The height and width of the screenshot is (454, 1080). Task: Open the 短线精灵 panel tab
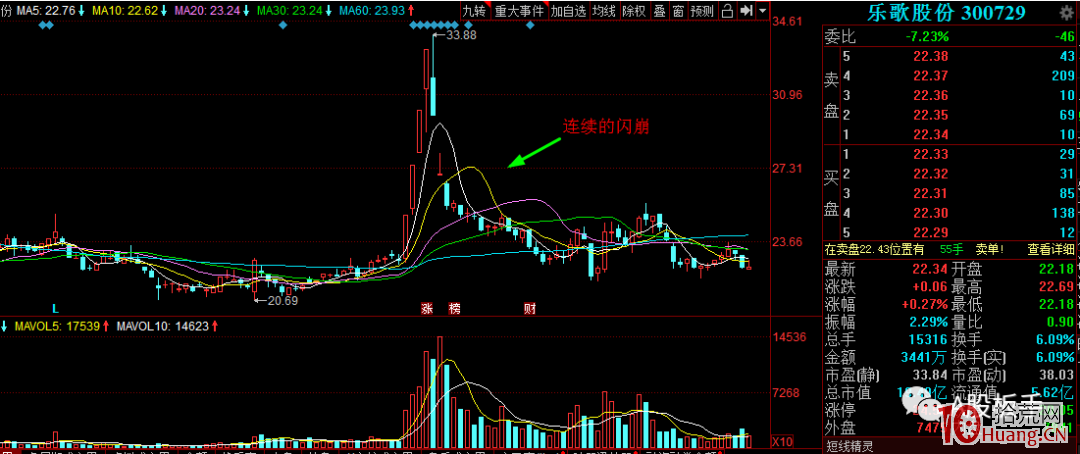(849, 446)
